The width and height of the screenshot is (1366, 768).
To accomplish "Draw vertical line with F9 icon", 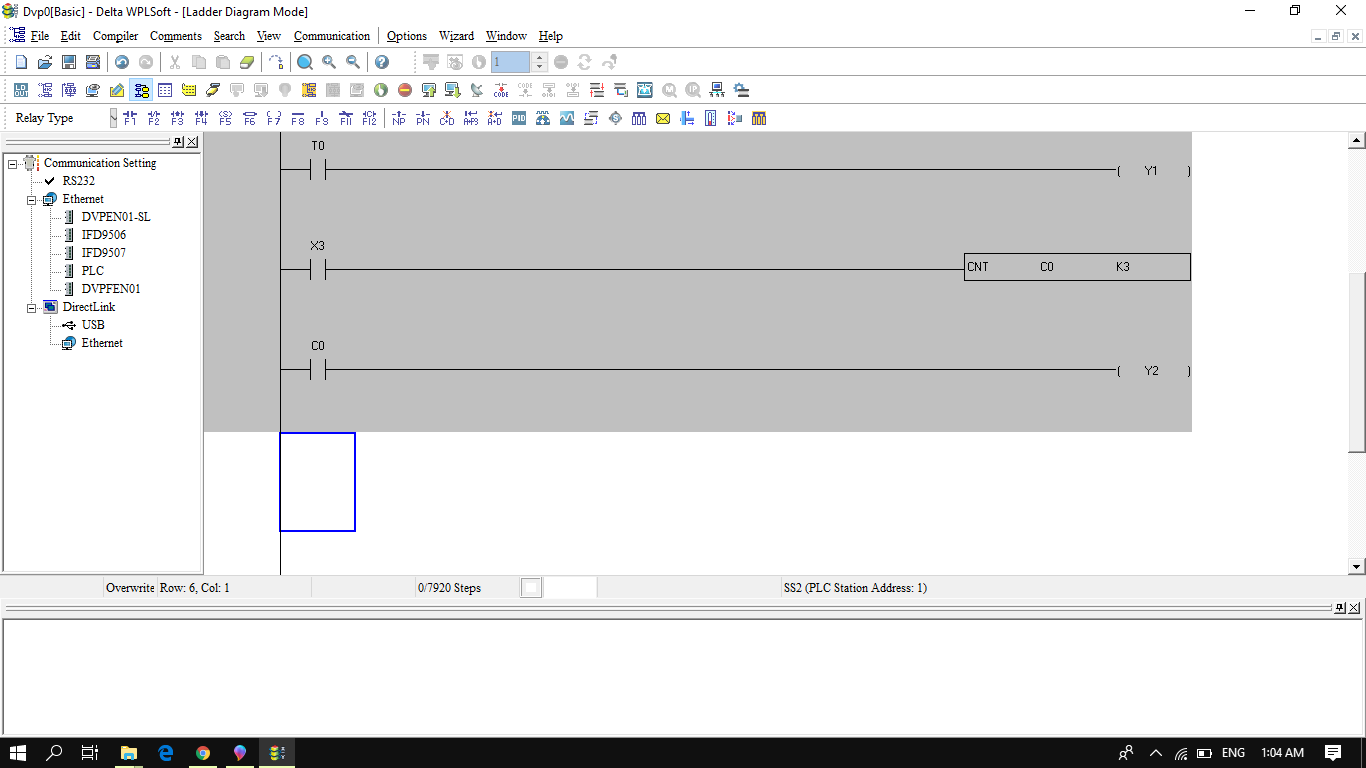I will [x=322, y=118].
